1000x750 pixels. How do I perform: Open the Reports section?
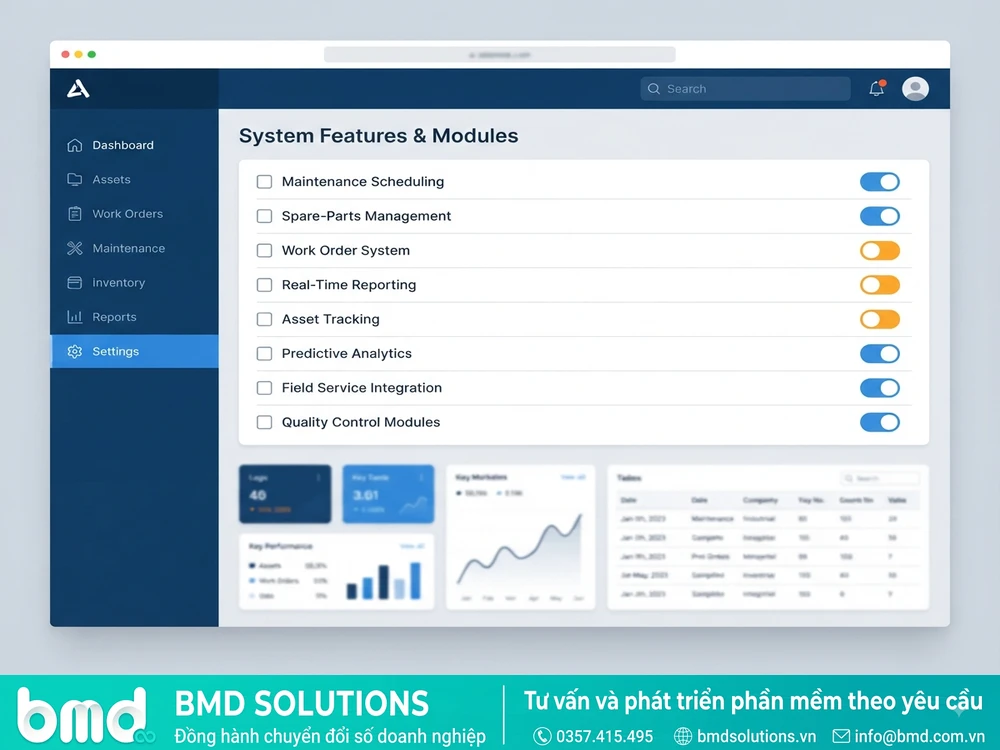click(134, 317)
